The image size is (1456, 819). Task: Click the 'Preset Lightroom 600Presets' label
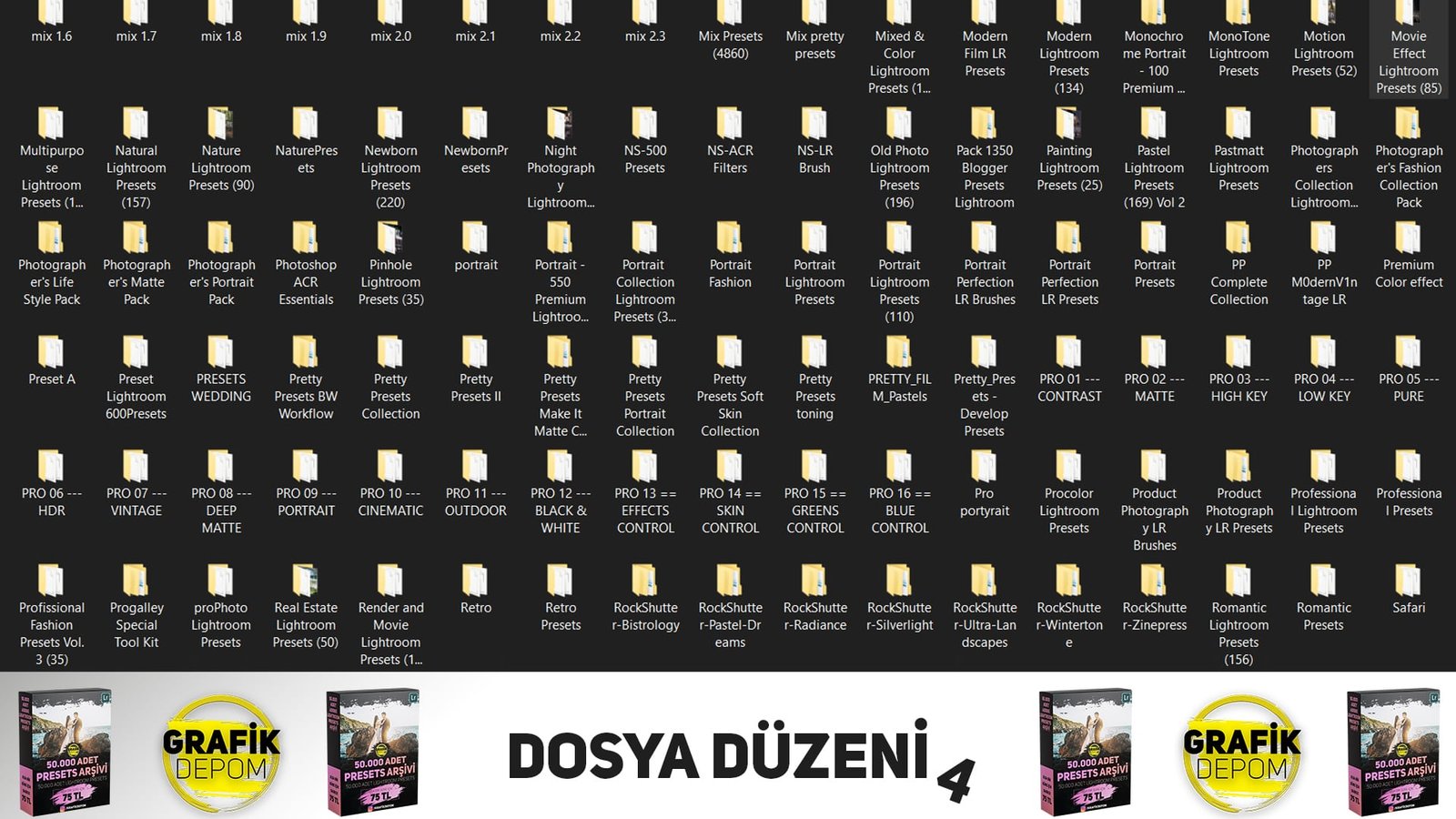click(x=136, y=397)
